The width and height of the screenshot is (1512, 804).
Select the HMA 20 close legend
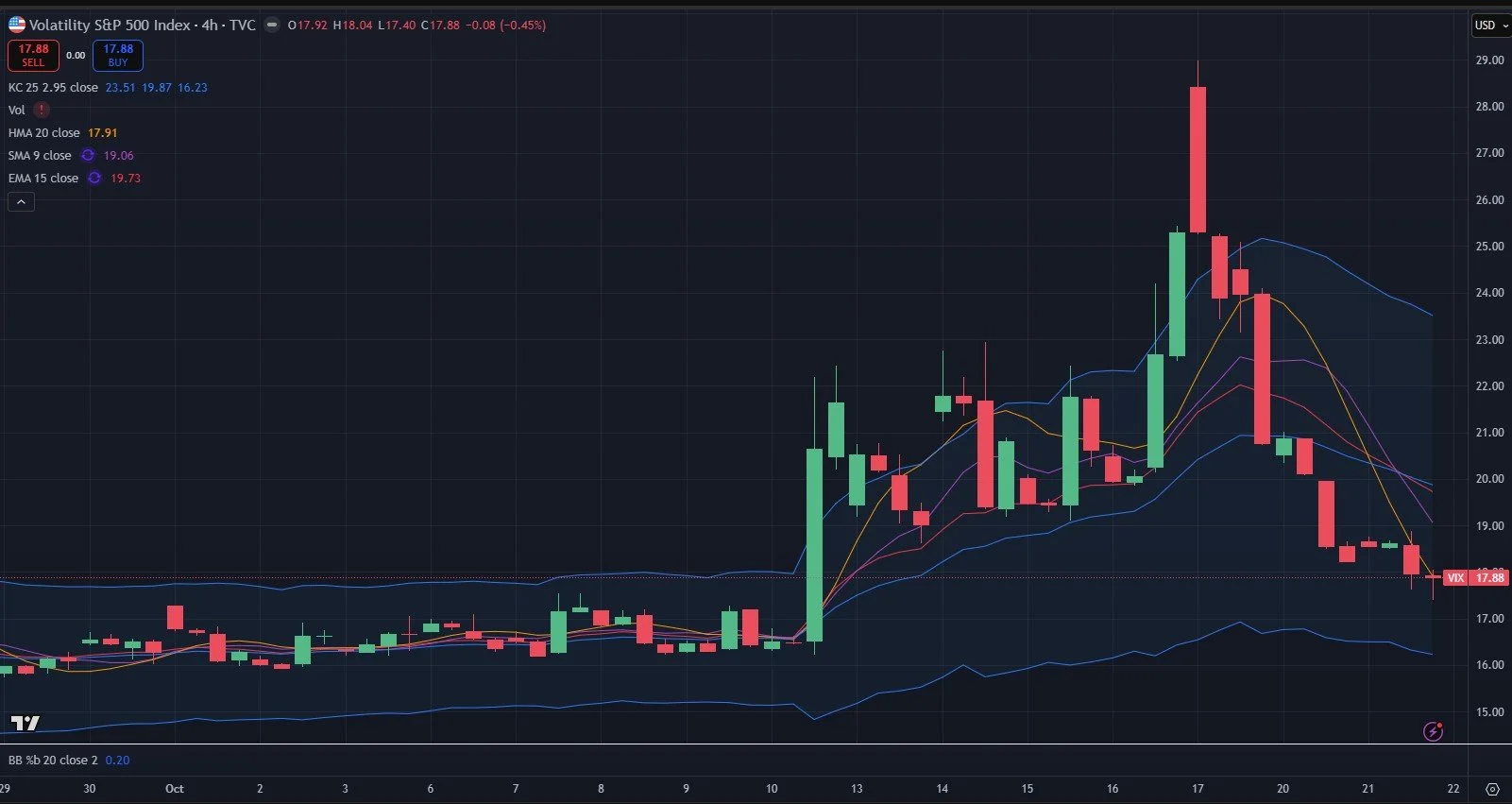tap(44, 132)
